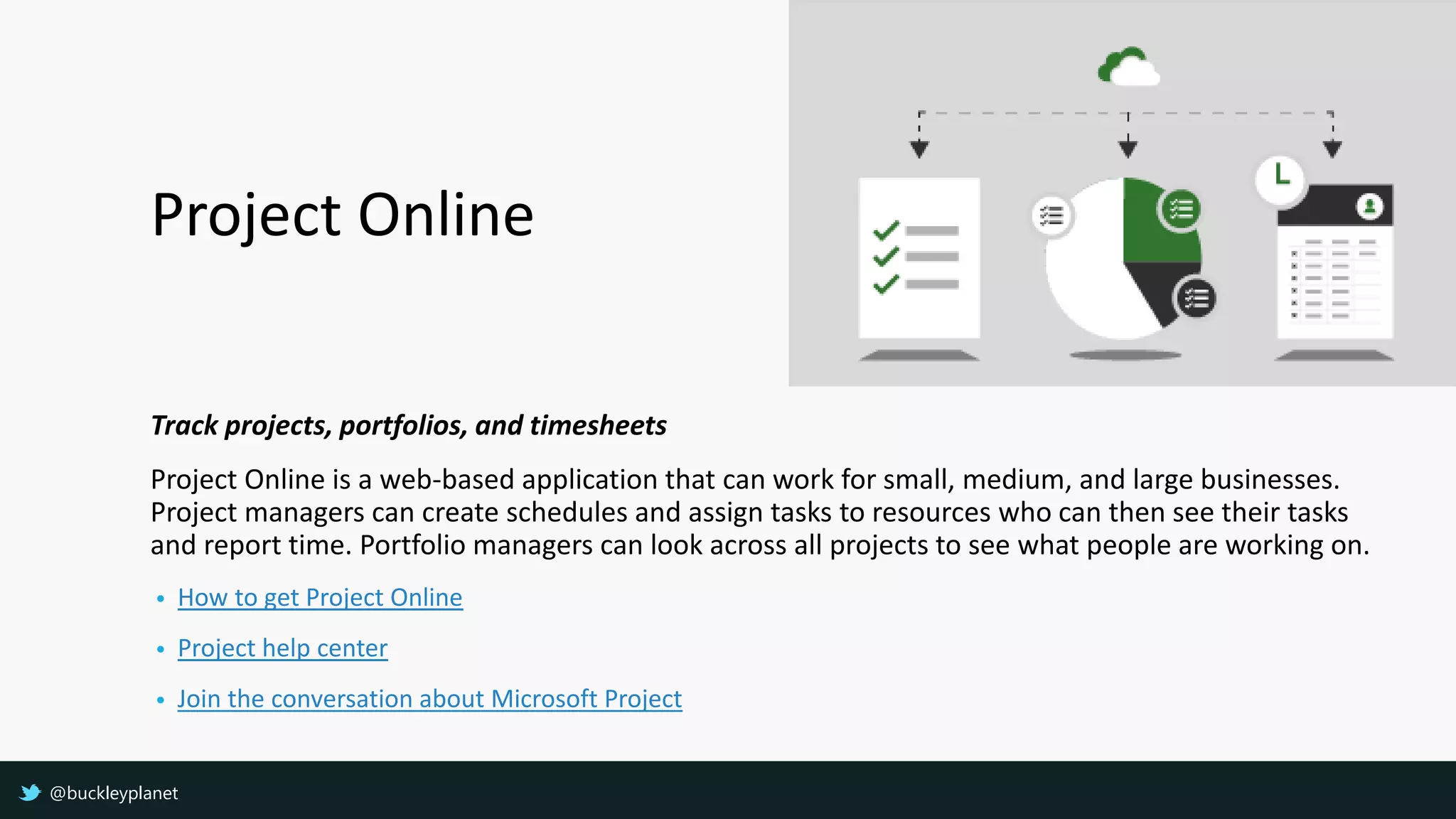
Task: Click the white task-list badge left of pie chart
Action: (x=1051, y=215)
